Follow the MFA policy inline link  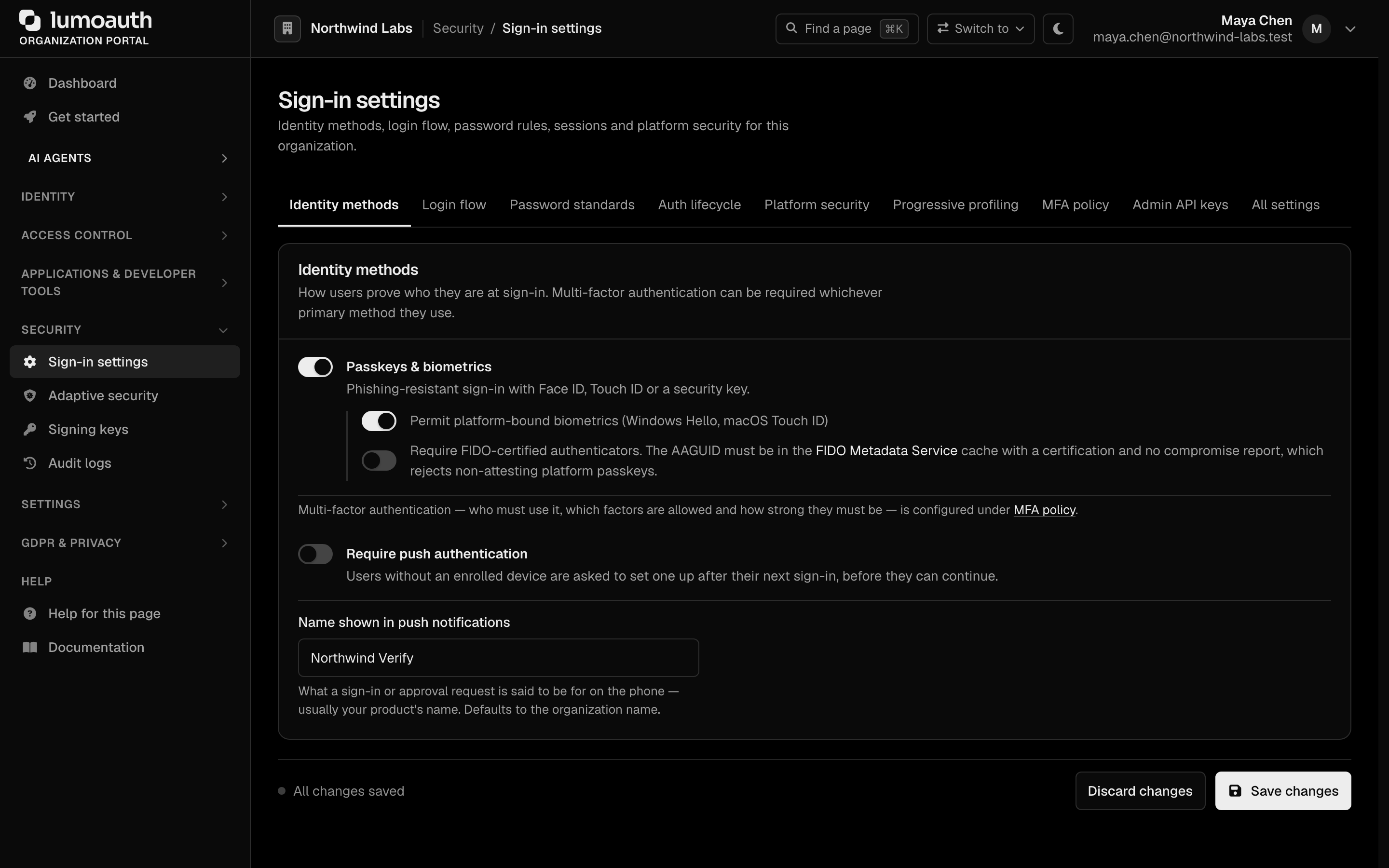pyautogui.click(x=1044, y=510)
